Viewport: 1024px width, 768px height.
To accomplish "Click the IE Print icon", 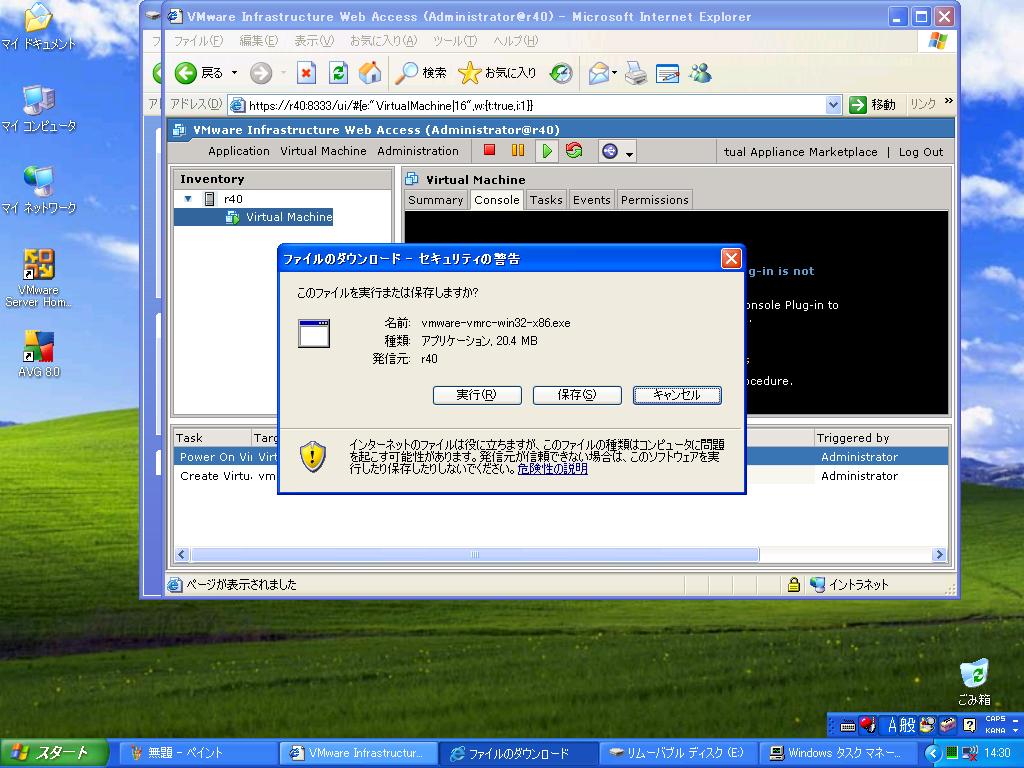I will (635, 73).
